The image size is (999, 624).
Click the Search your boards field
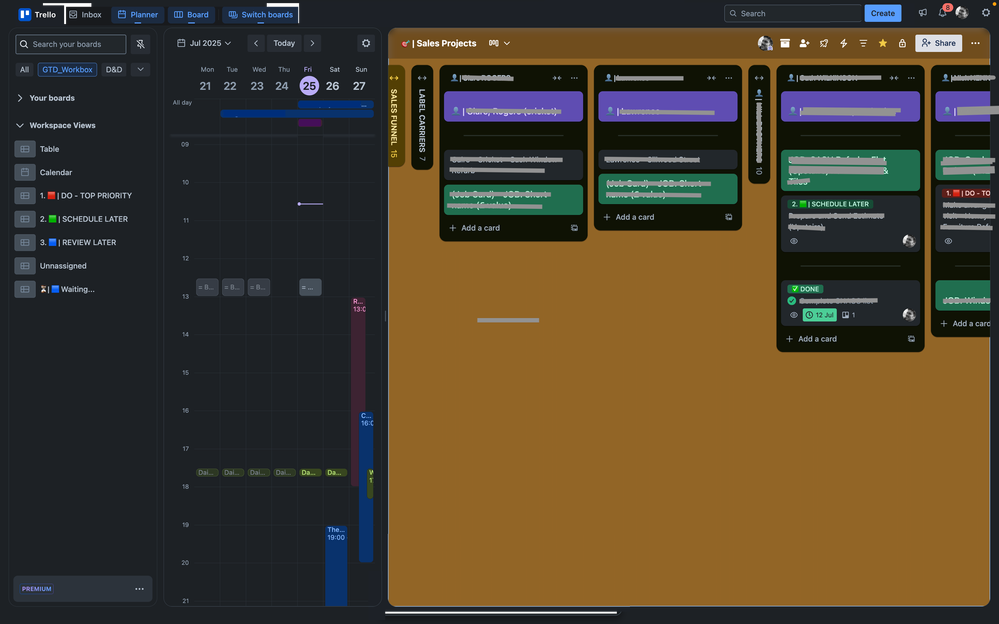[x=70, y=43]
